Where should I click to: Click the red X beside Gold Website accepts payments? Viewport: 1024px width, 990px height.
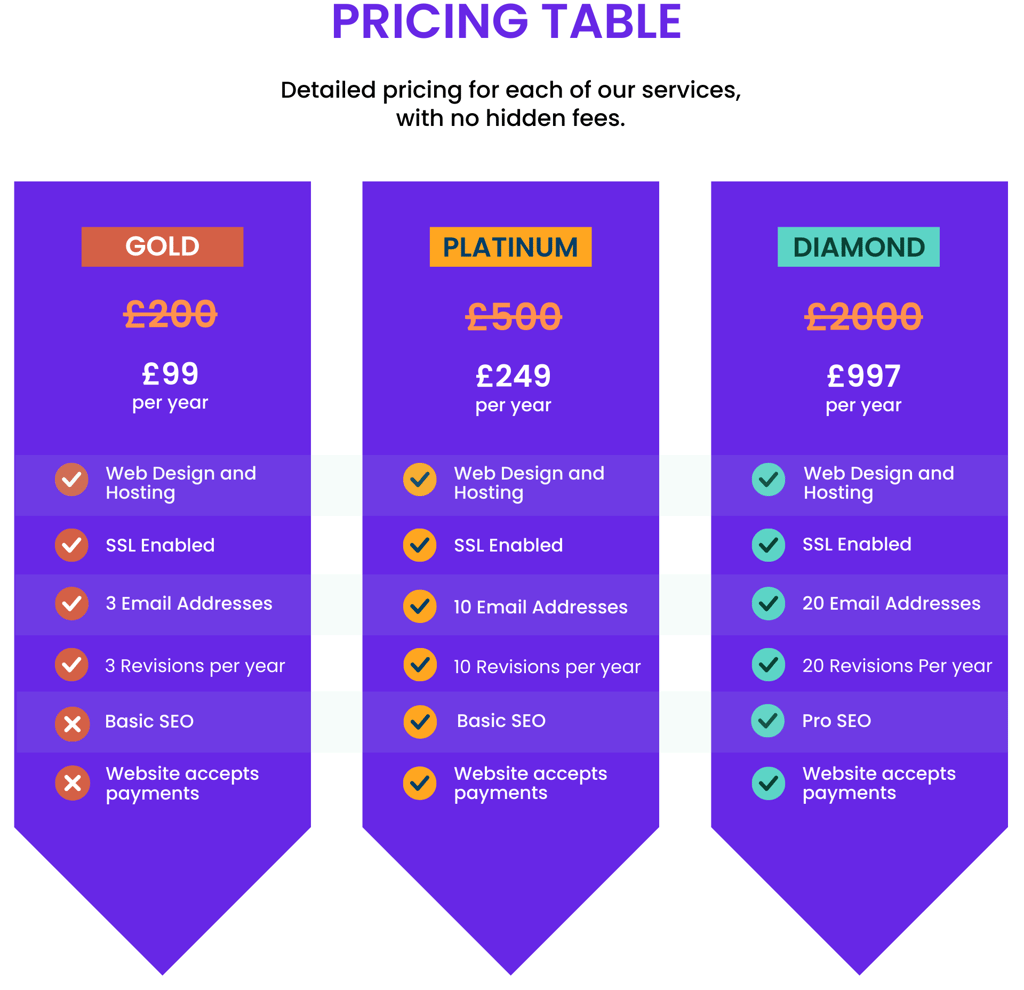(72, 783)
